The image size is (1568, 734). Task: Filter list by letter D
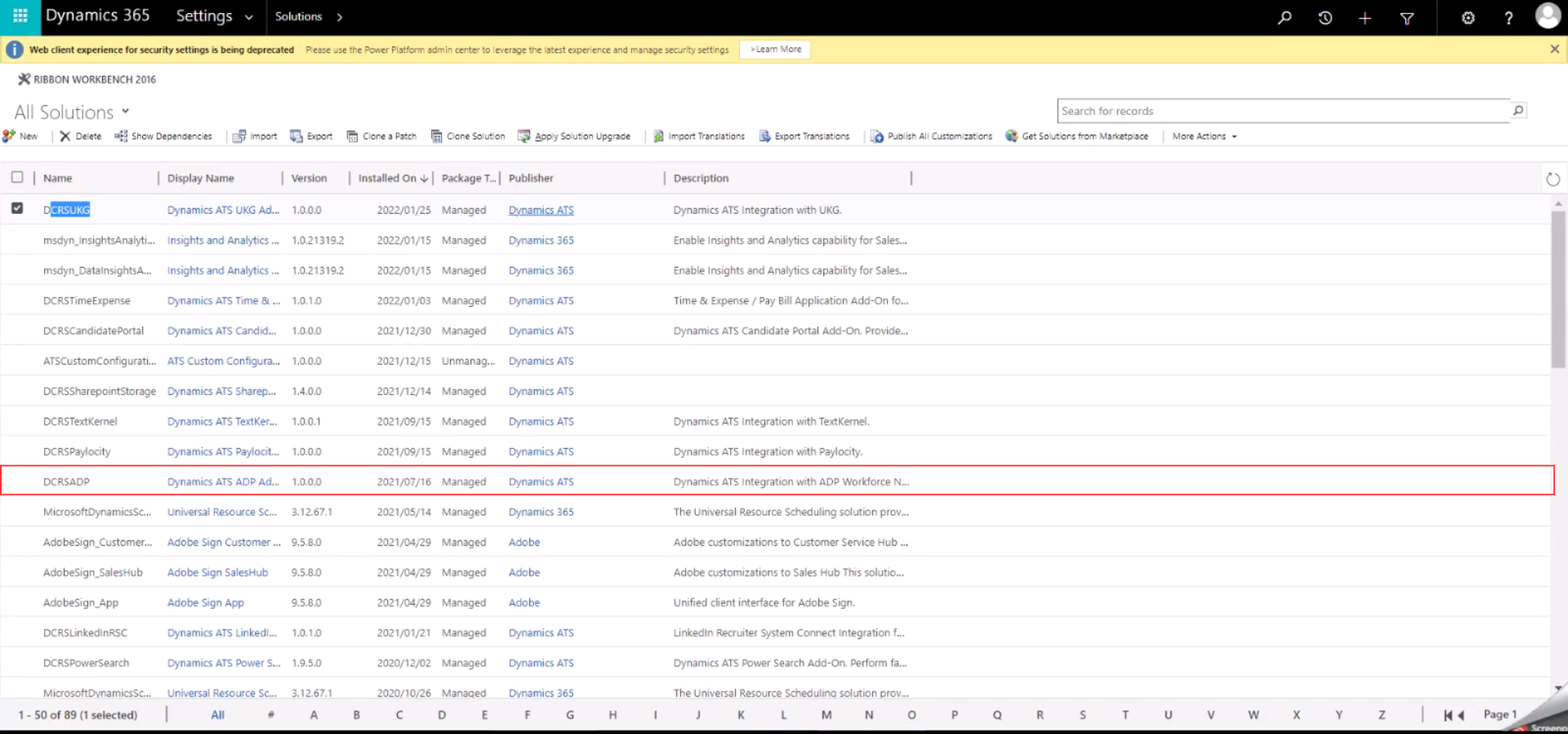[442, 715]
